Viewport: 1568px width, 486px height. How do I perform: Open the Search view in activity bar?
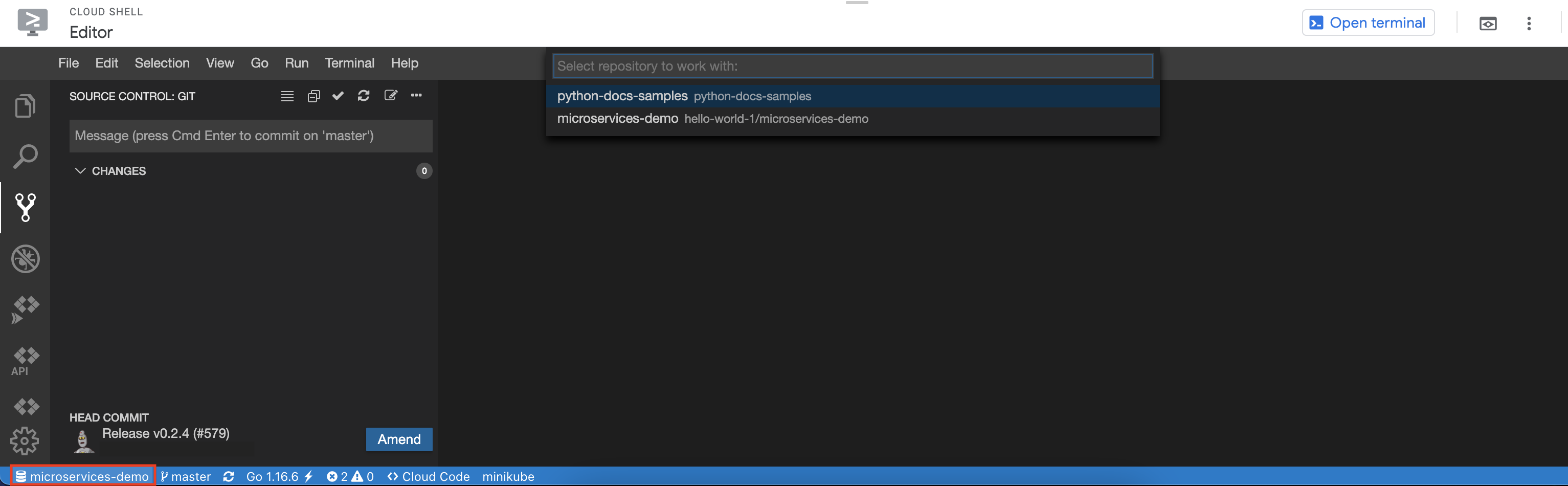click(25, 157)
